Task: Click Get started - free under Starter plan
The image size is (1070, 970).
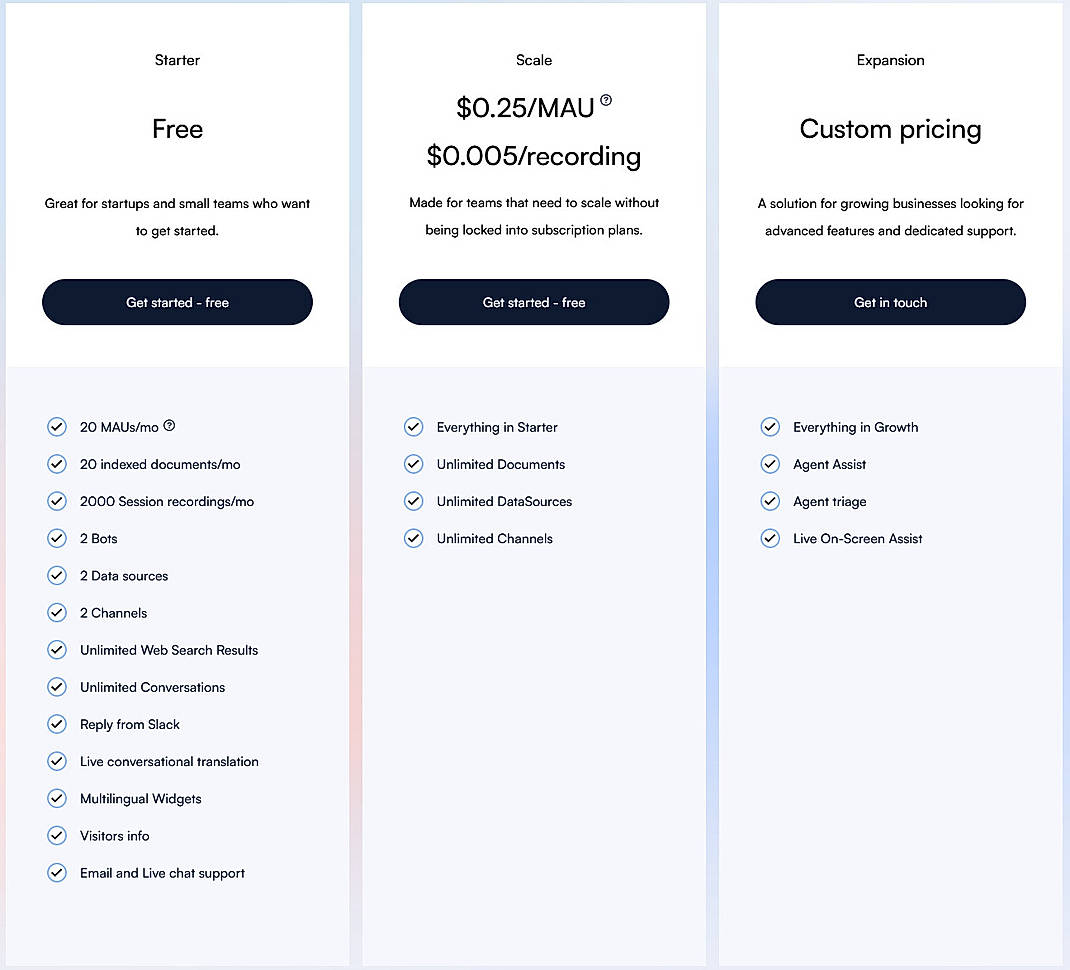Action: pos(177,302)
